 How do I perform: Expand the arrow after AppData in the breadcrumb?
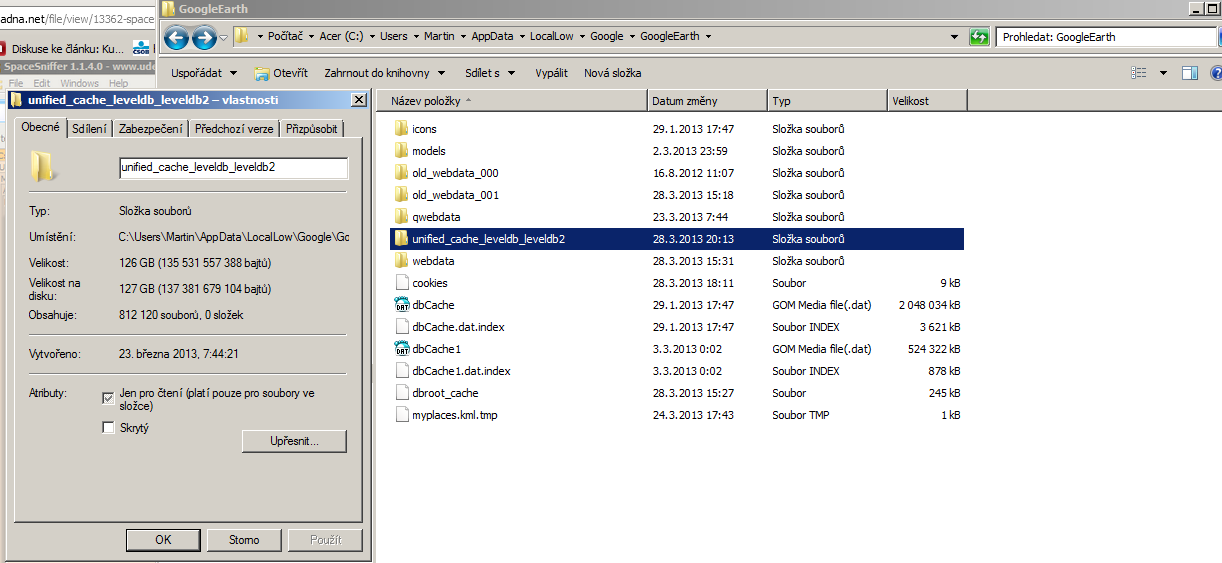[x=521, y=36]
